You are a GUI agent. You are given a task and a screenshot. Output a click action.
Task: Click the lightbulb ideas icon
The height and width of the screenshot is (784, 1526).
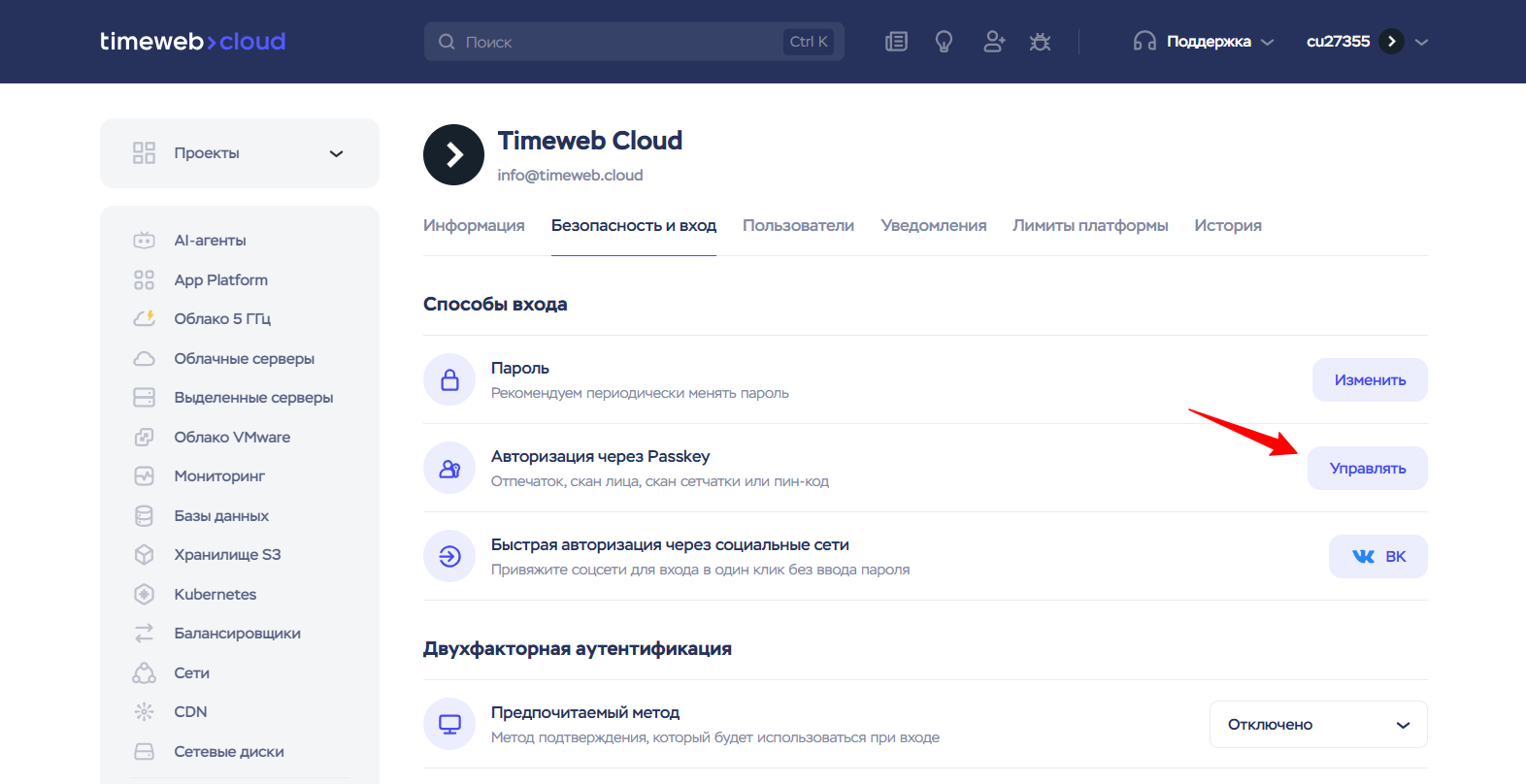point(944,42)
